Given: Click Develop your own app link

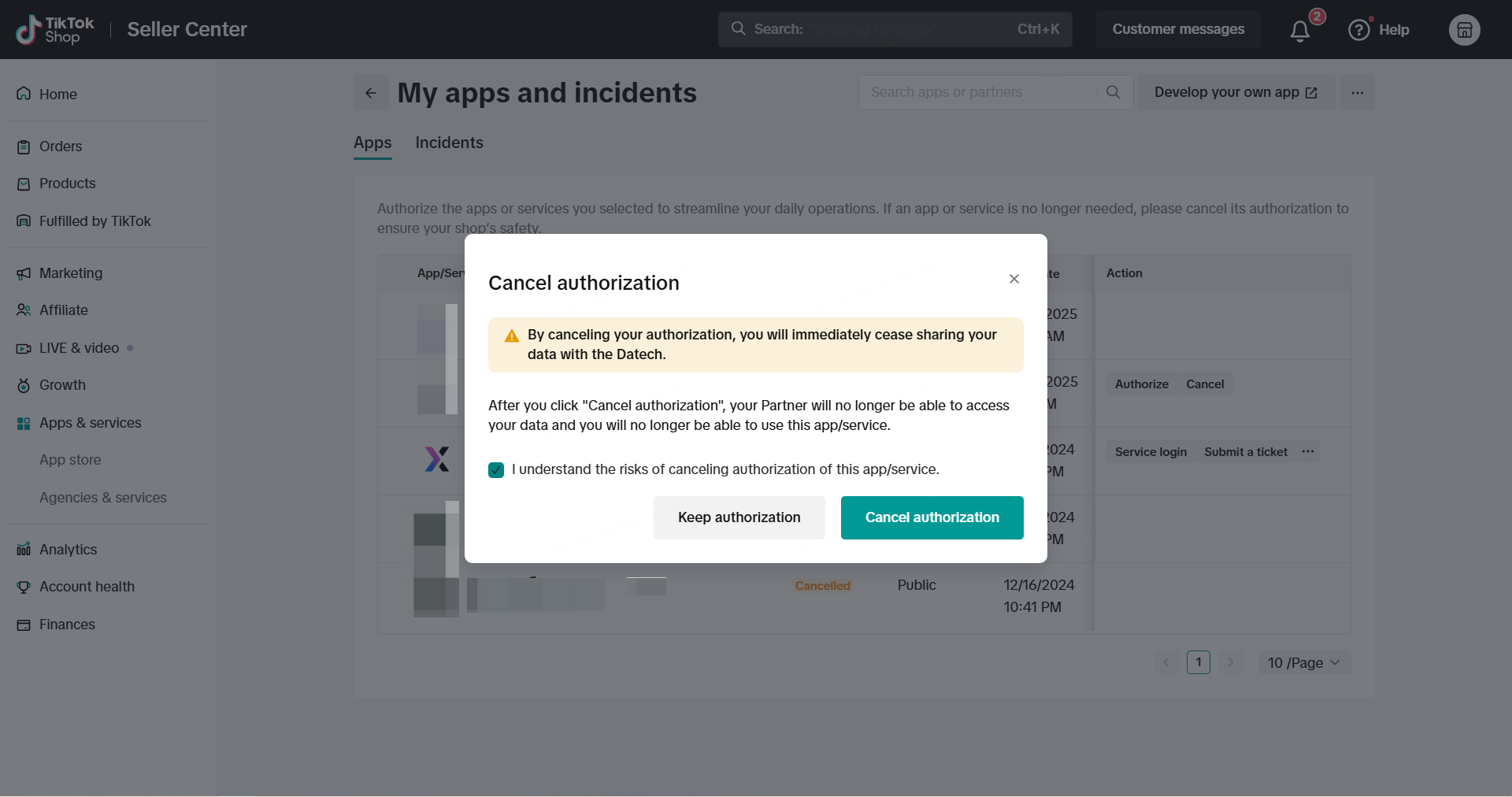Looking at the screenshot, I should coord(1235,92).
